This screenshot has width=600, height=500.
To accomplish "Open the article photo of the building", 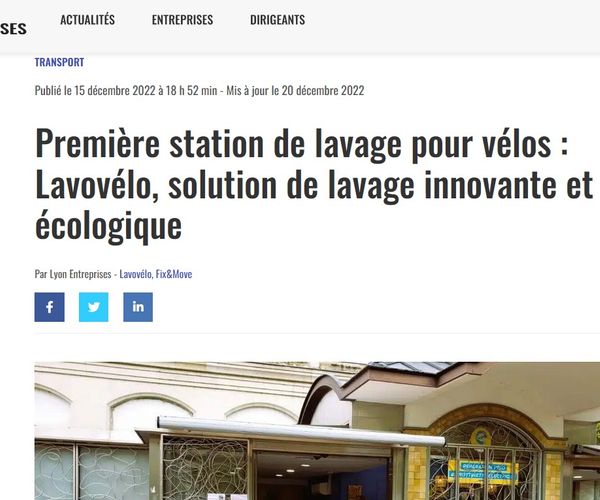I will tap(317, 431).
